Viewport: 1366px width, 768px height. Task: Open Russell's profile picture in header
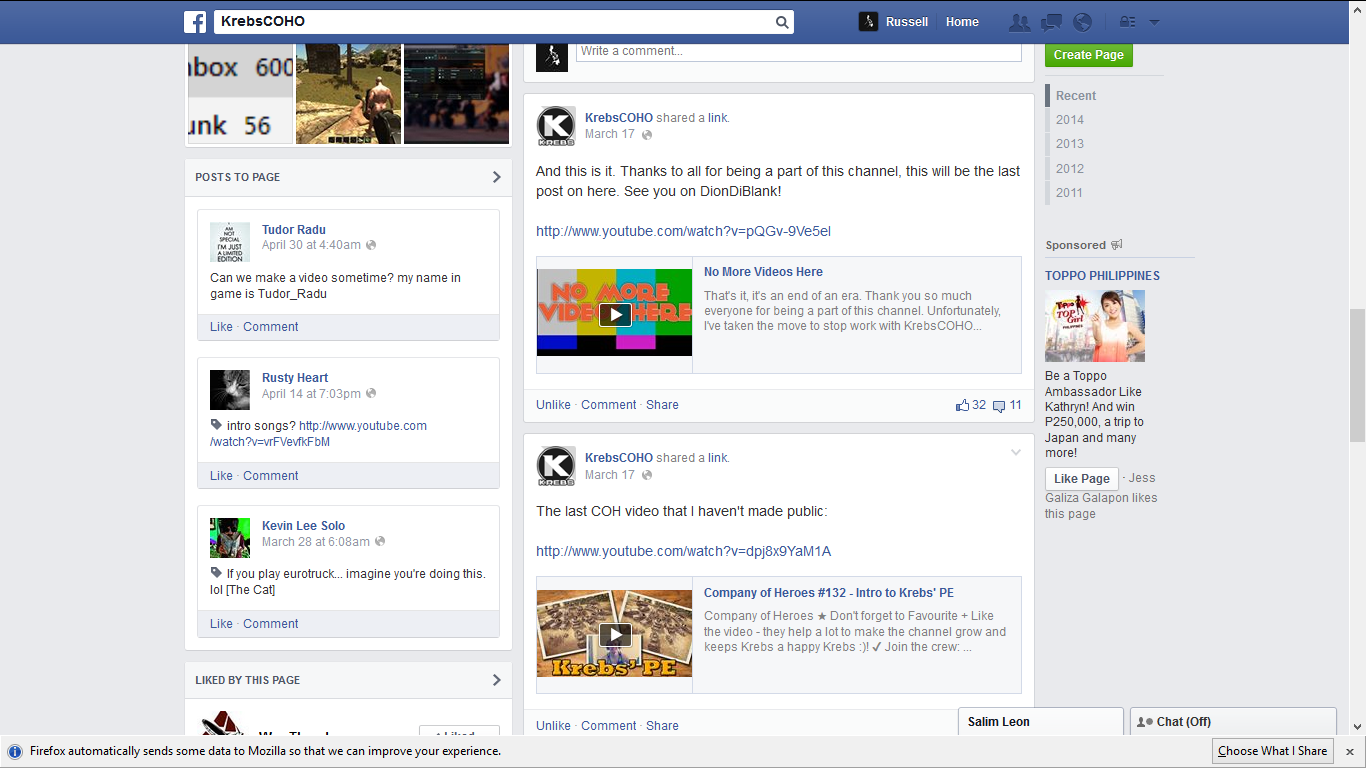pos(868,22)
